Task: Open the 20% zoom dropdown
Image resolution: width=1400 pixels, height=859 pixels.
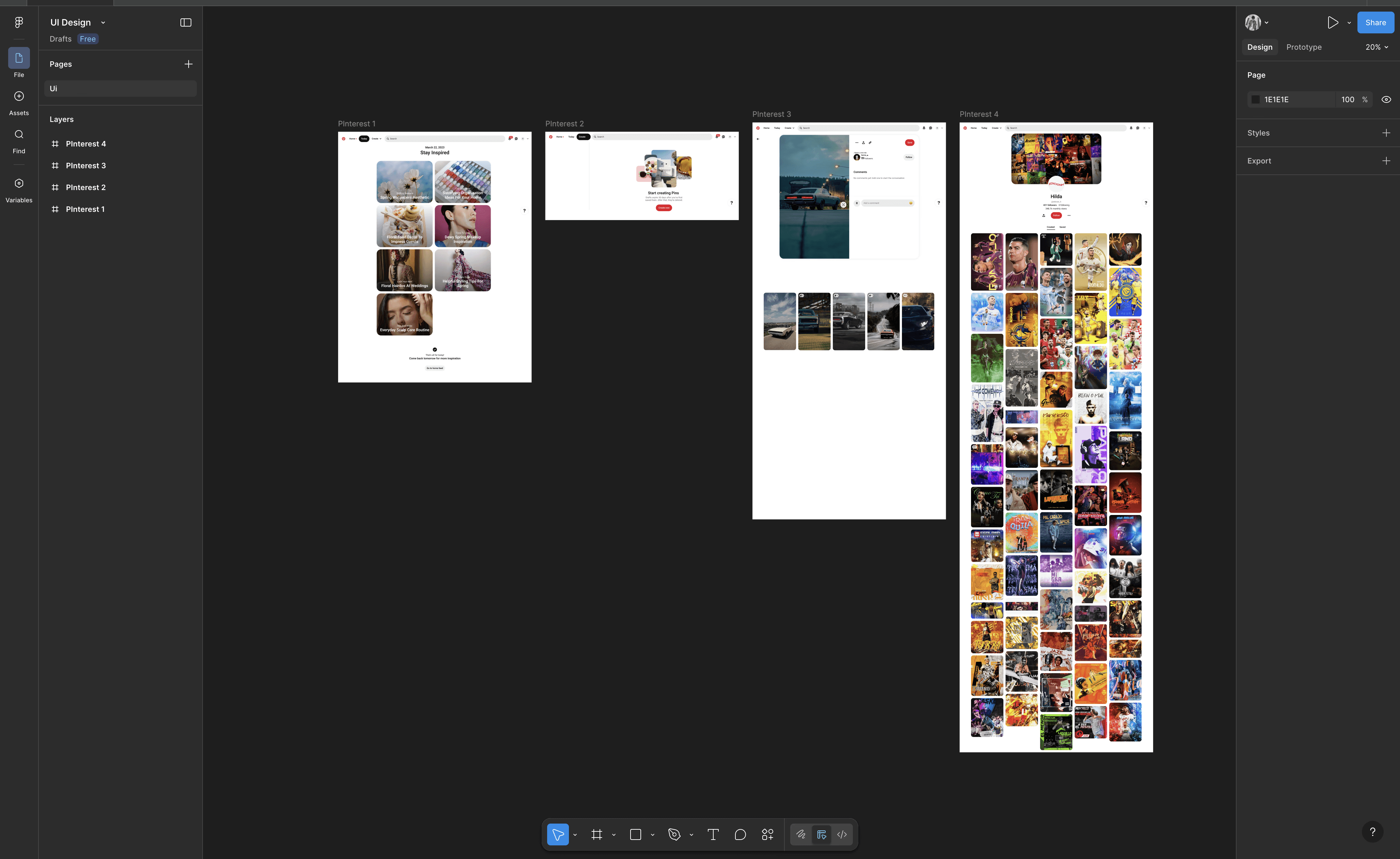Action: click(x=1377, y=47)
